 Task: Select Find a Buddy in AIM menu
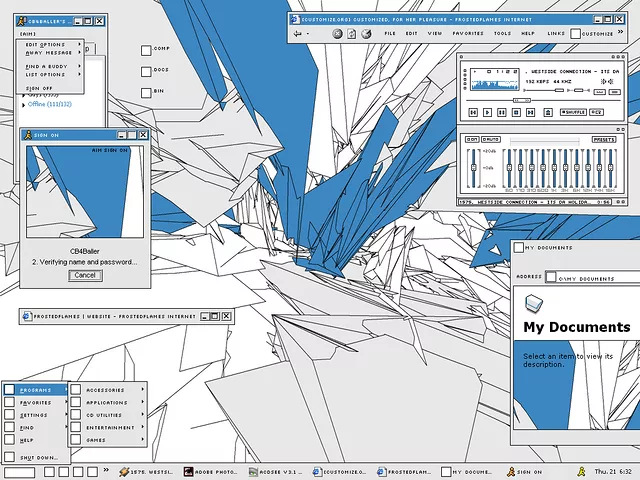pyautogui.click(x=51, y=66)
